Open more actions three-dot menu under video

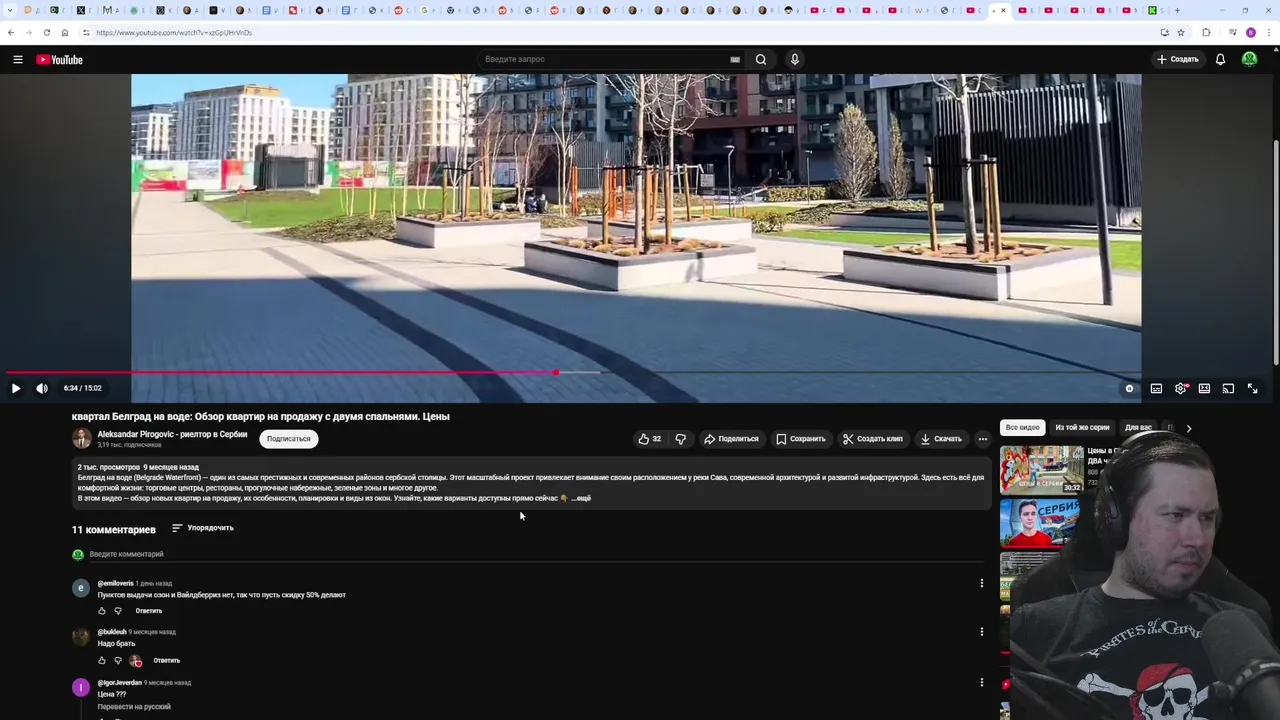pos(983,439)
